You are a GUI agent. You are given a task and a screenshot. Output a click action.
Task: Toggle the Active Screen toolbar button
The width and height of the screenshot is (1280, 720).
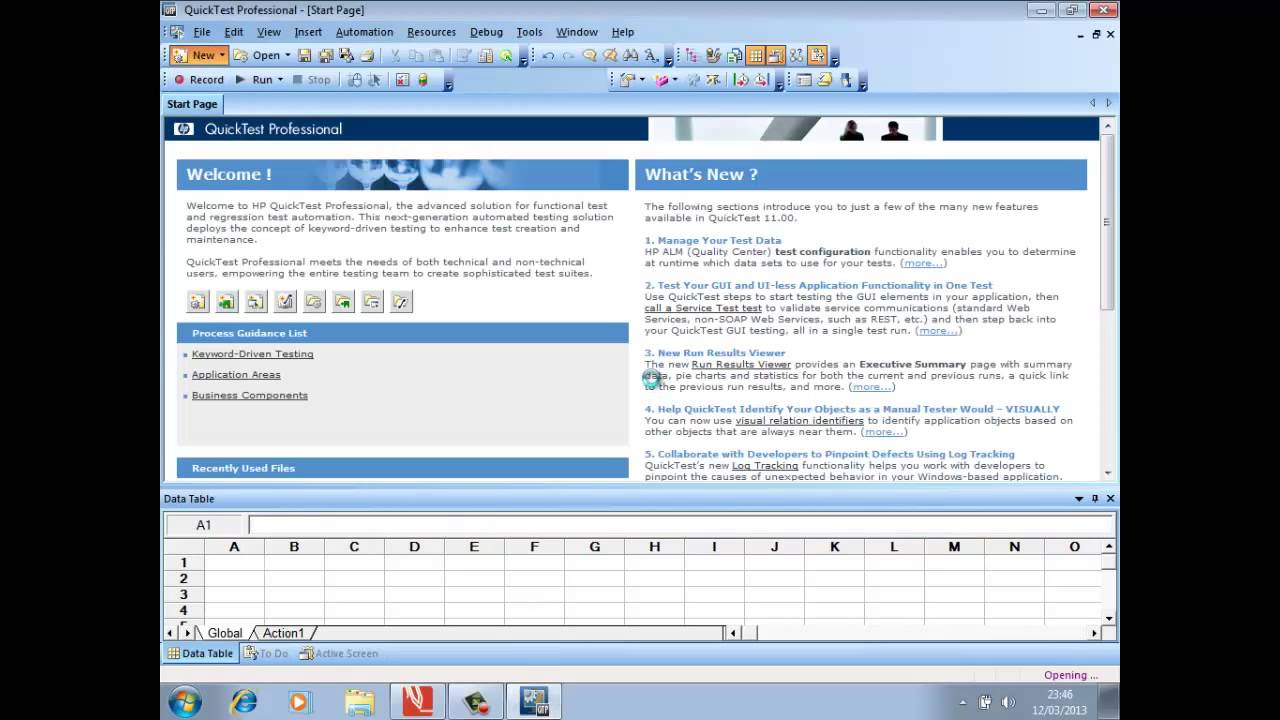(x=776, y=56)
